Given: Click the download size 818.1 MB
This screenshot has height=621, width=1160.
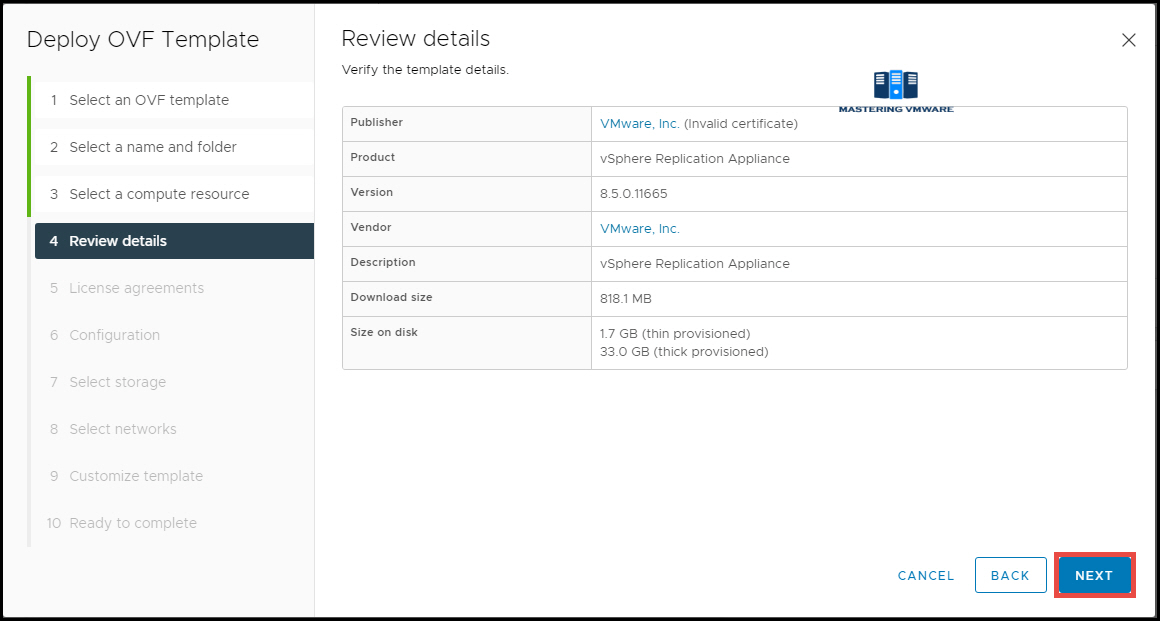Looking at the screenshot, I should pyautogui.click(x=626, y=299).
